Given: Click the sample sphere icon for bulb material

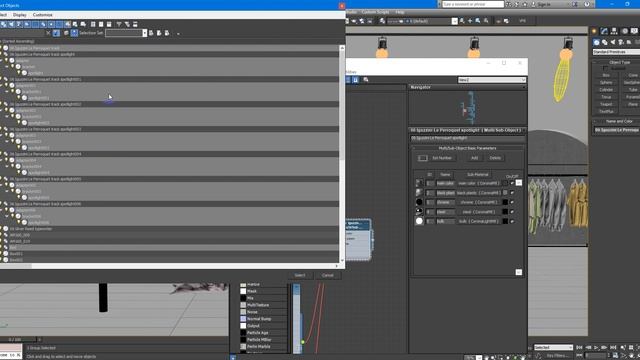Looking at the screenshot, I should pos(419,221).
